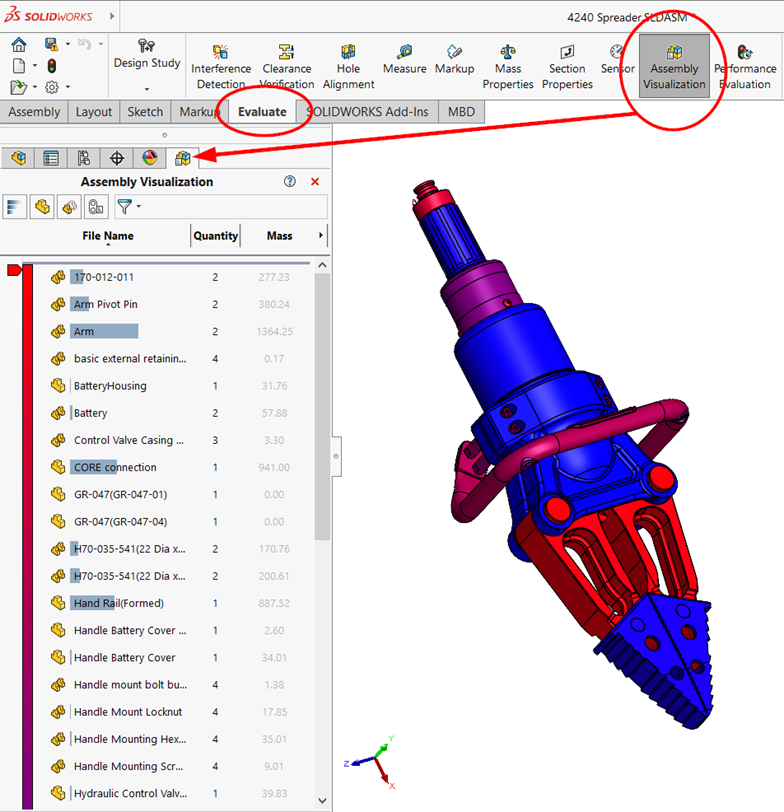Create a new document
The image size is (784, 812).
[19, 66]
